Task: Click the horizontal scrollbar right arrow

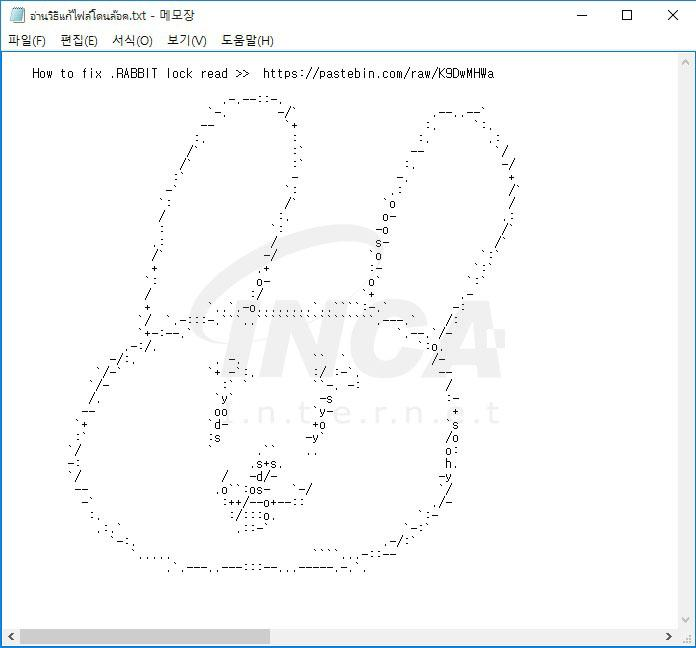Action: click(x=668, y=636)
